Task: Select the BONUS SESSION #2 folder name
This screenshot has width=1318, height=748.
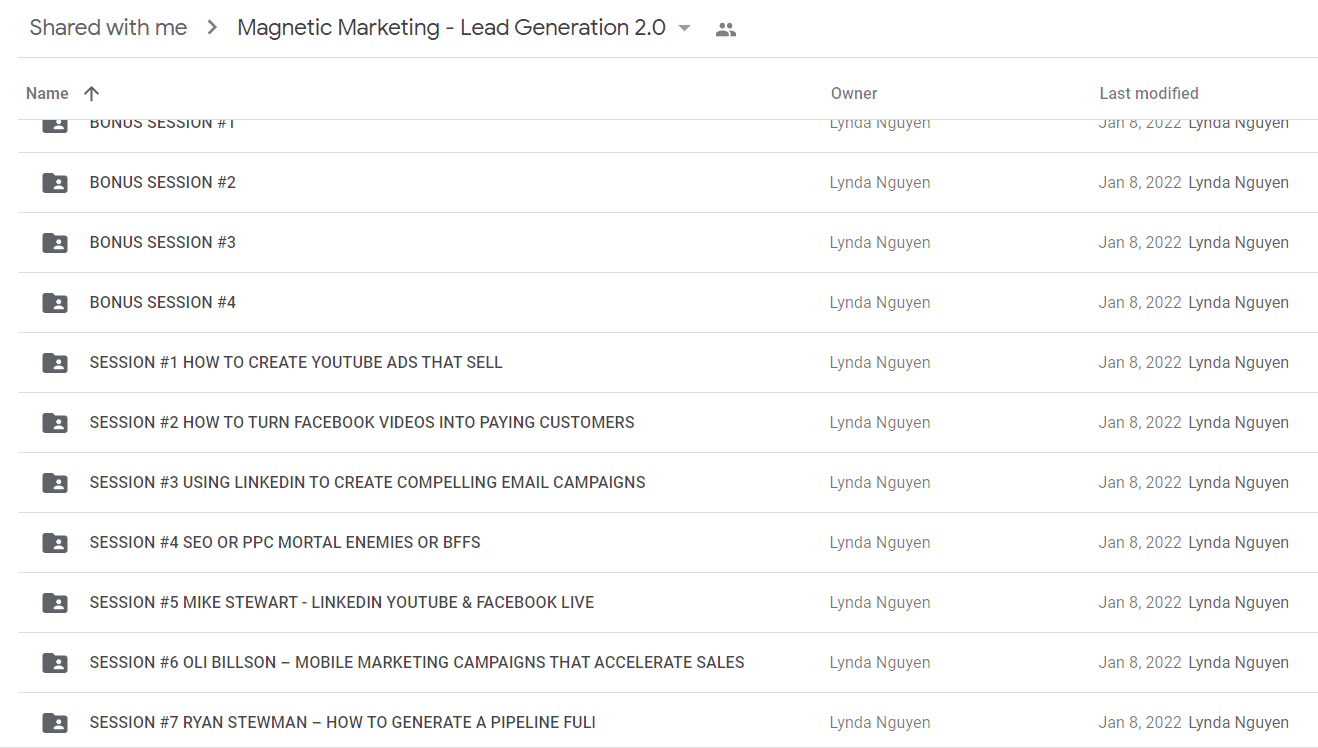Action: coord(163,182)
